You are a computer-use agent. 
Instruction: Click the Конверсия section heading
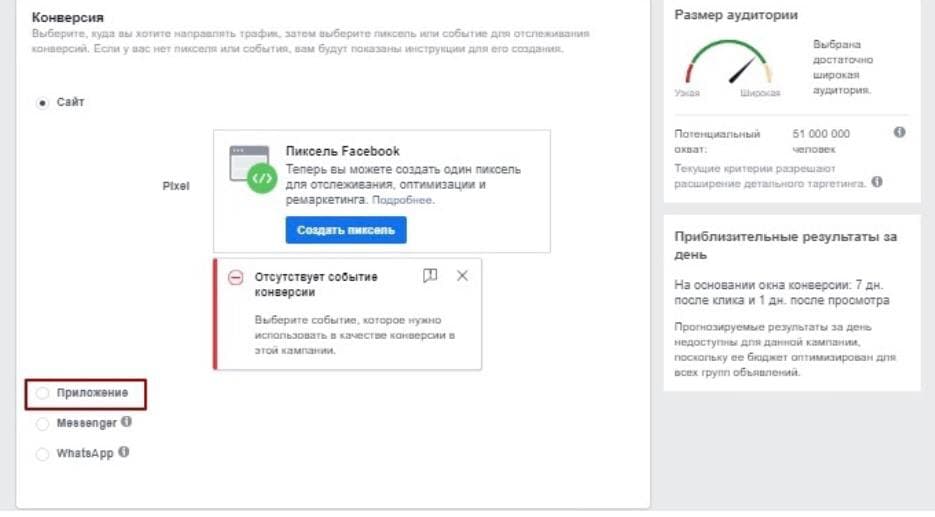67,17
